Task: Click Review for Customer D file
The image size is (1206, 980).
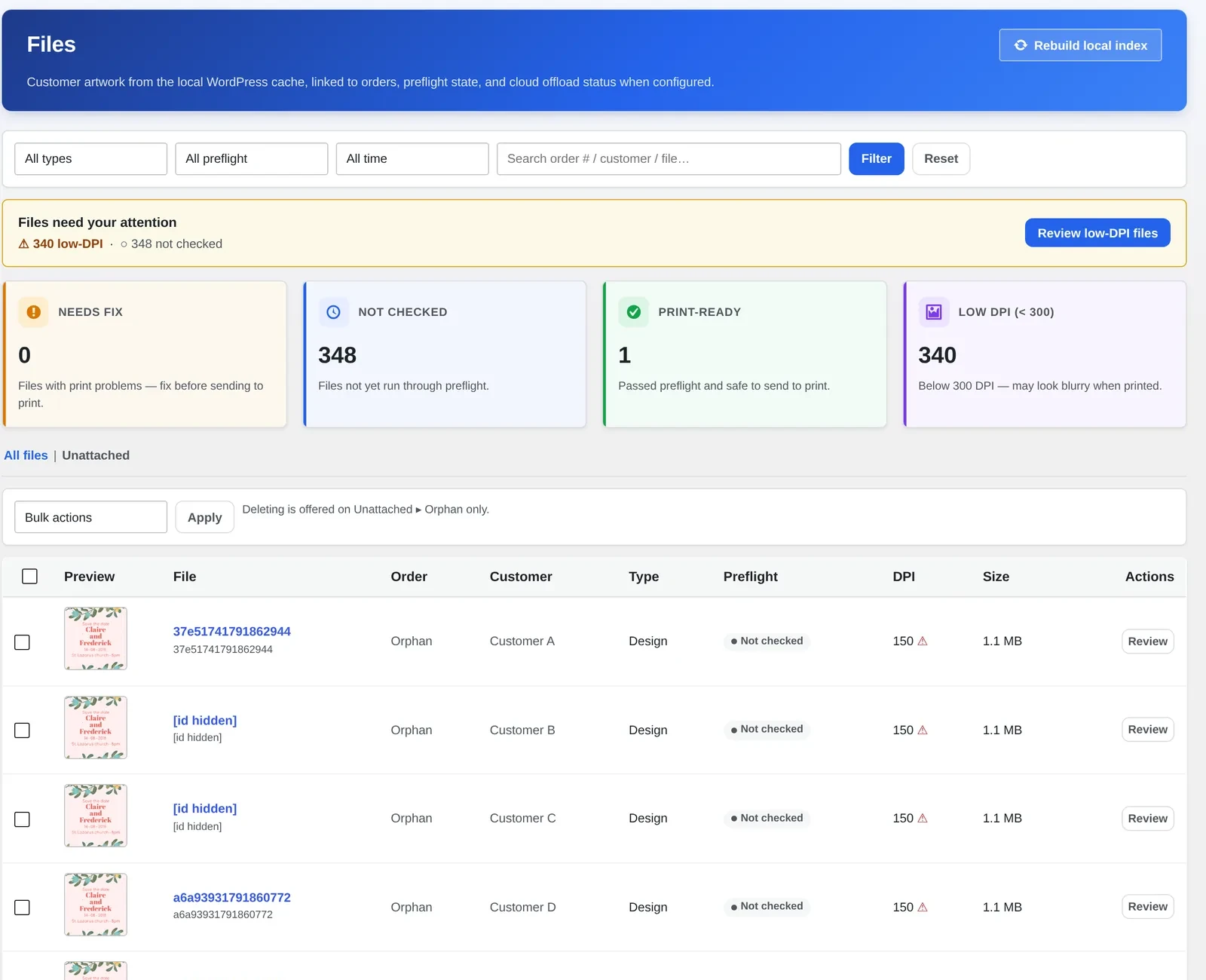Action: tap(1147, 907)
